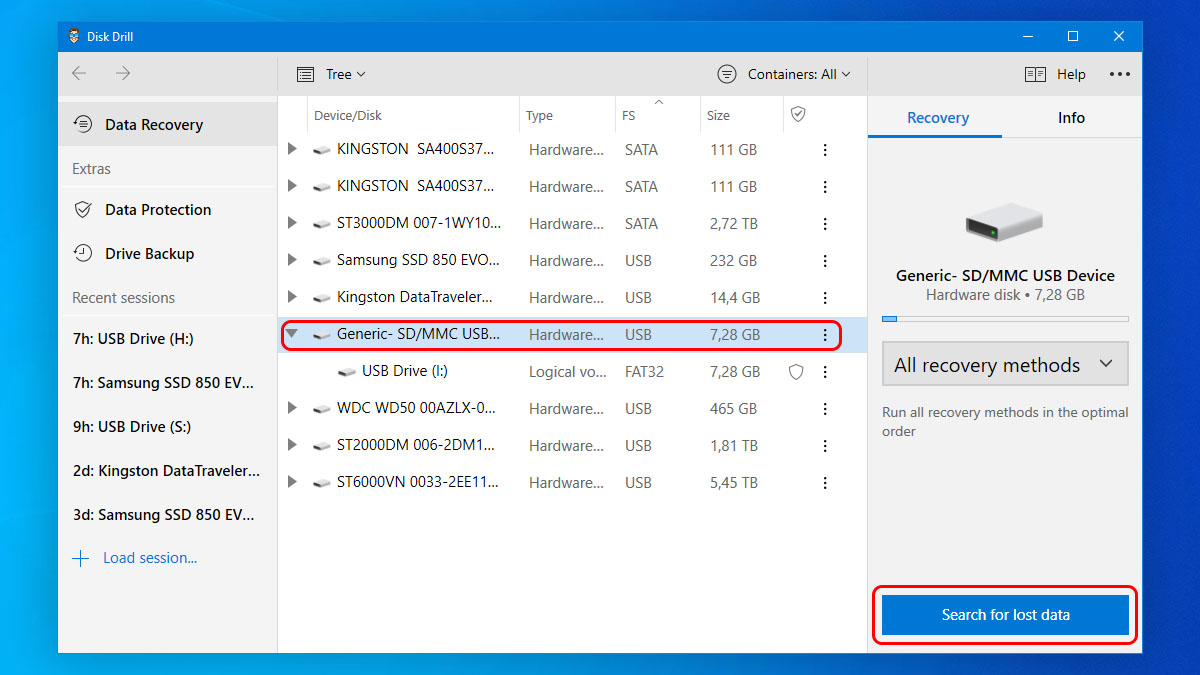
Task: Click the FAT32 file system cell
Action: (x=643, y=372)
